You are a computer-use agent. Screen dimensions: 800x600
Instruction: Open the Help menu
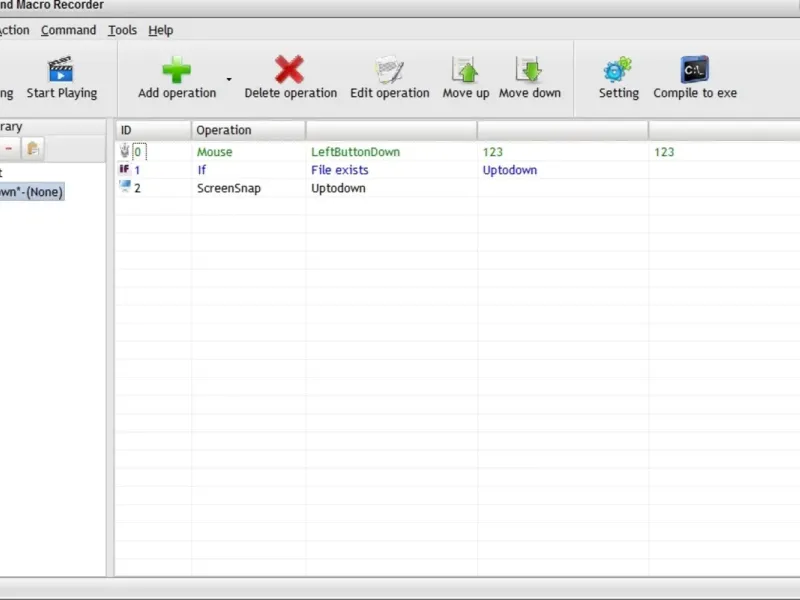[x=161, y=30]
